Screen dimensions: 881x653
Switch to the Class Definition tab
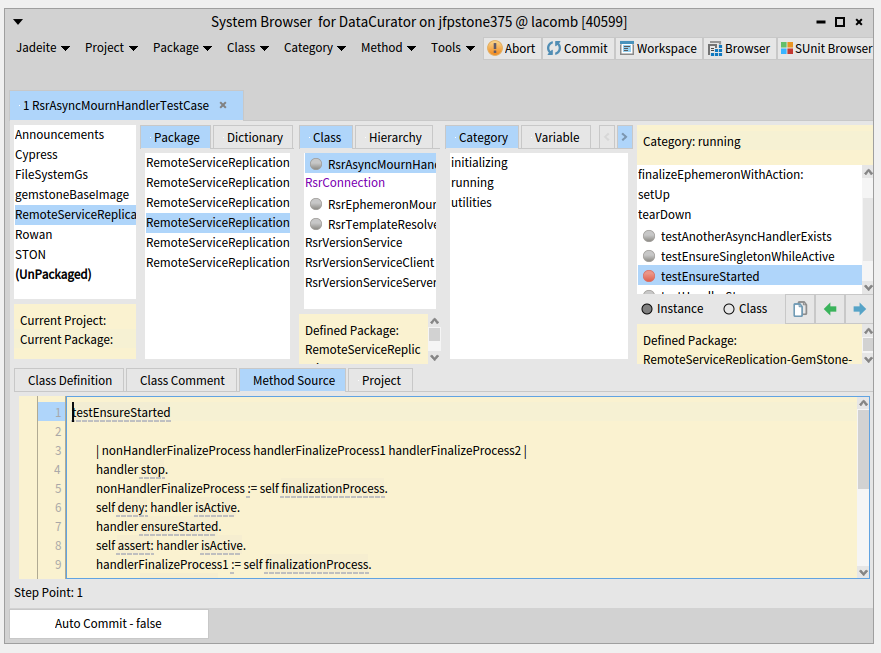[x=69, y=380]
